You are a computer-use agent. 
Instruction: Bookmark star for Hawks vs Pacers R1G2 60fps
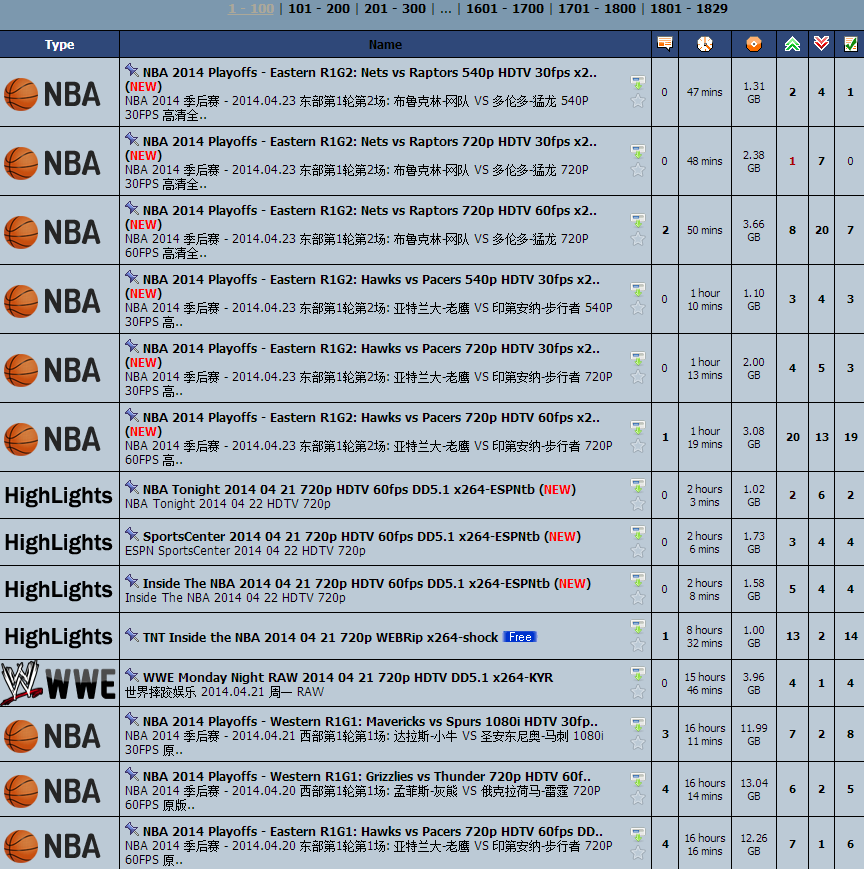[x=638, y=446]
